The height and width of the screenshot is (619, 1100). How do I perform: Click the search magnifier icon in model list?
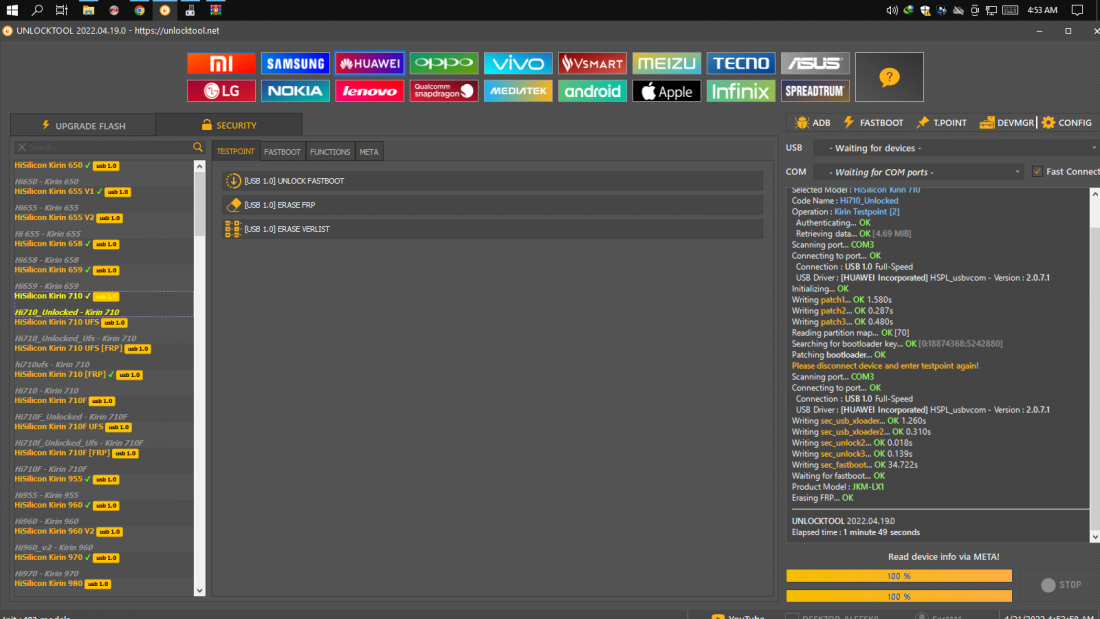click(198, 147)
